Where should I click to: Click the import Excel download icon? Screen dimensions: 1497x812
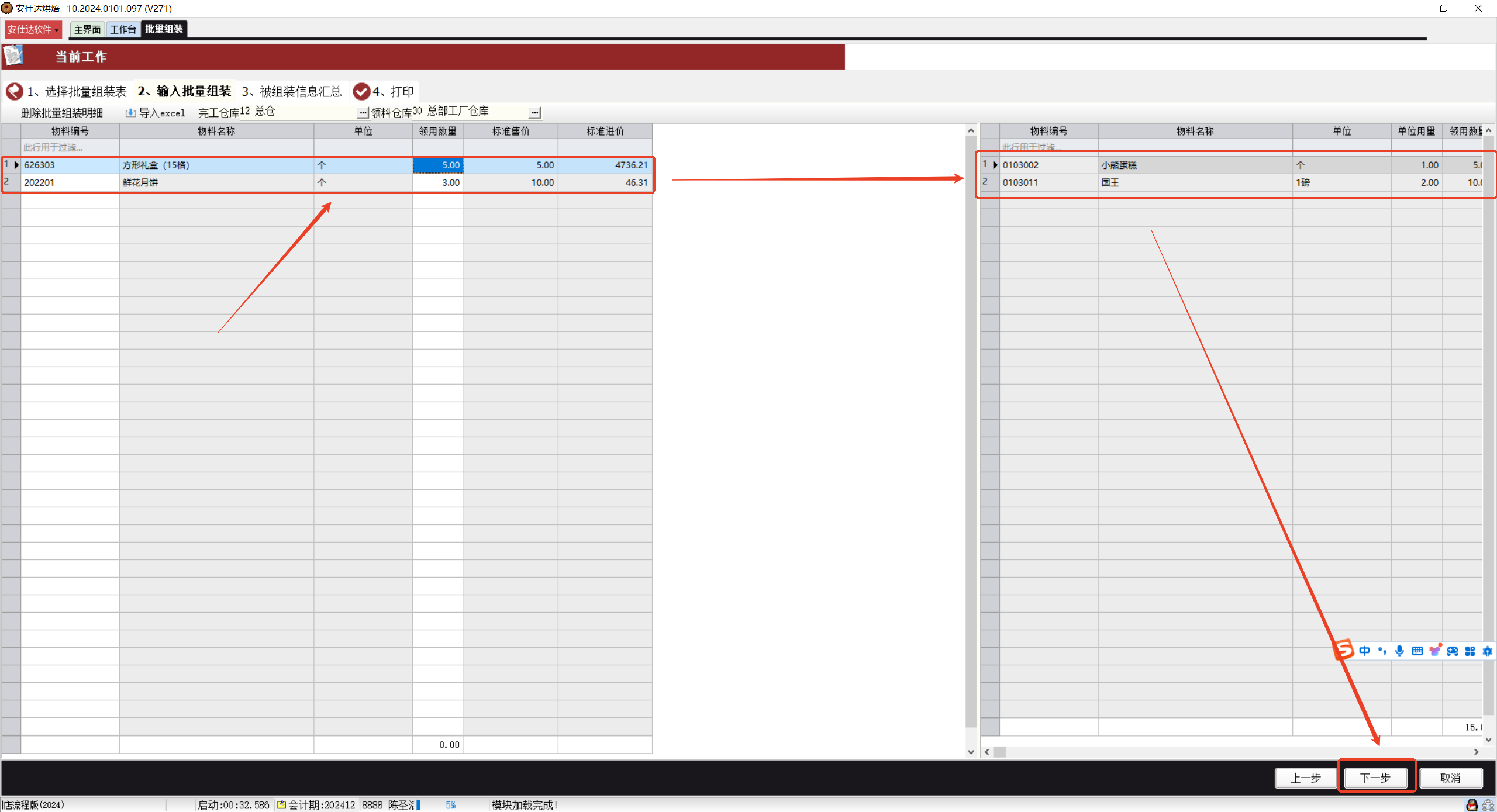(130, 112)
